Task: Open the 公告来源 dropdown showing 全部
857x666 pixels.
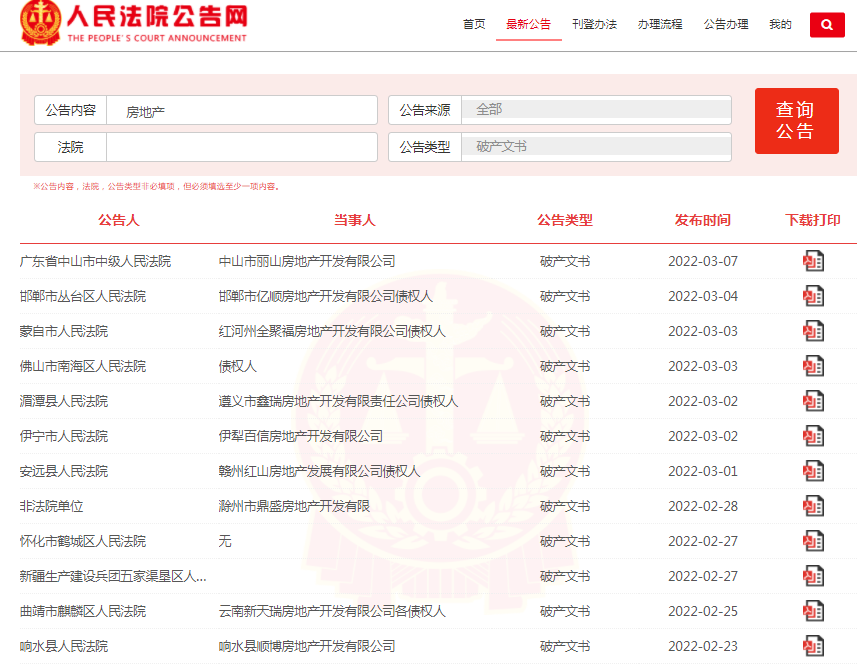Action: tap(596, 110)
